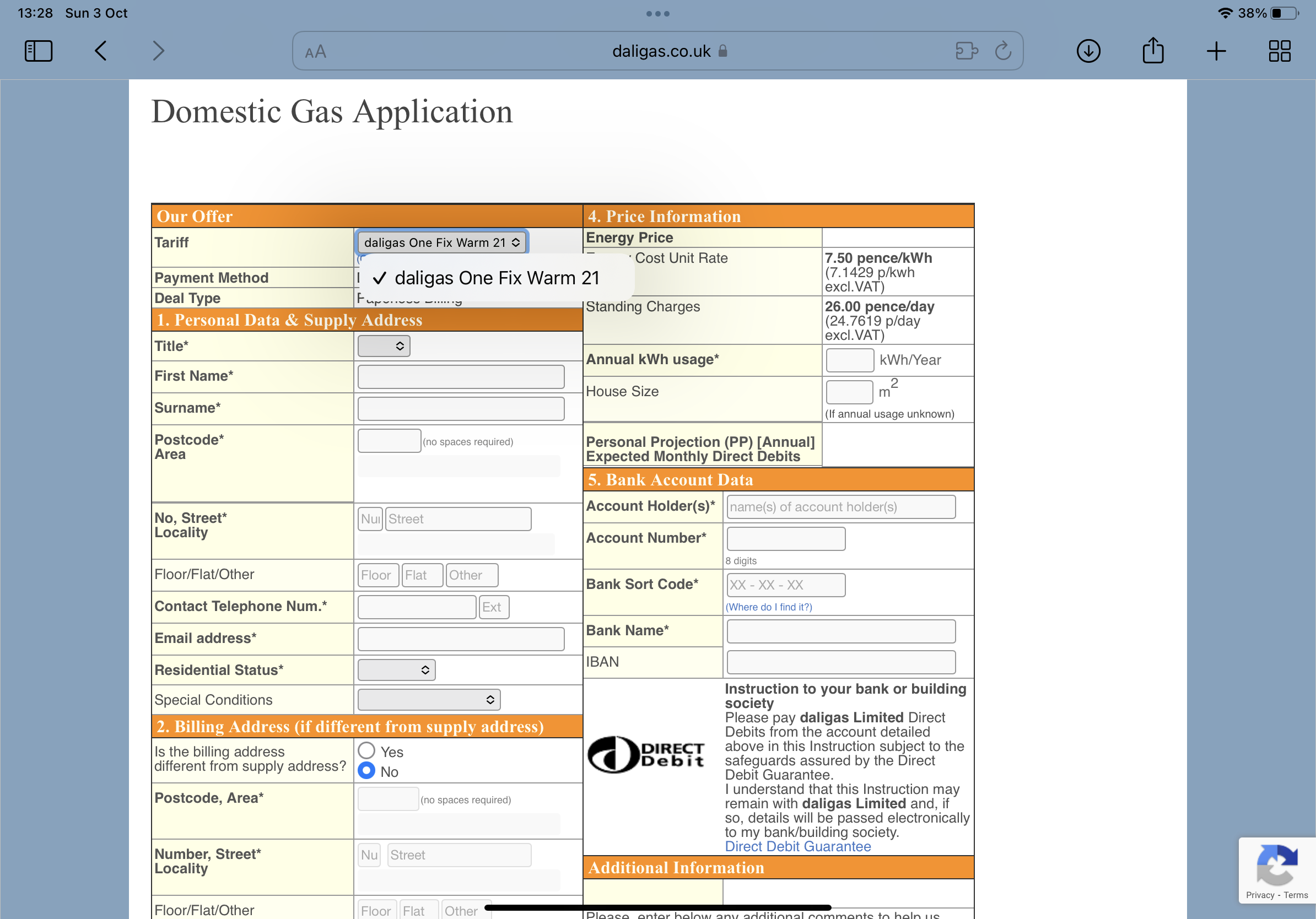
Task: Click the Contact Telephone Num. field
Action: point(417,607)
